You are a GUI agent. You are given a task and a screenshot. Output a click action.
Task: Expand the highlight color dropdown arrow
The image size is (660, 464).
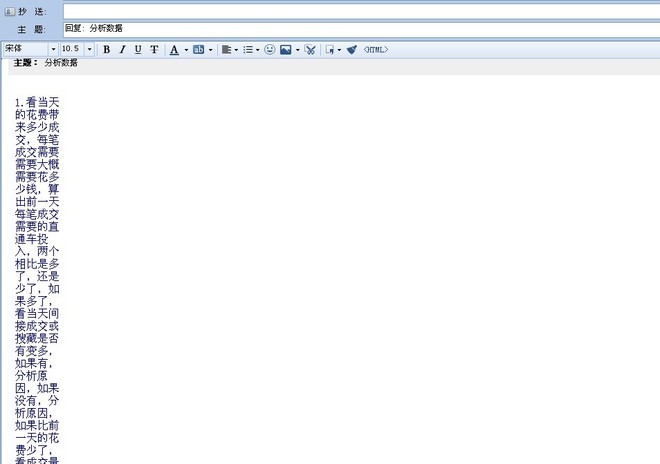pos(210,50)
